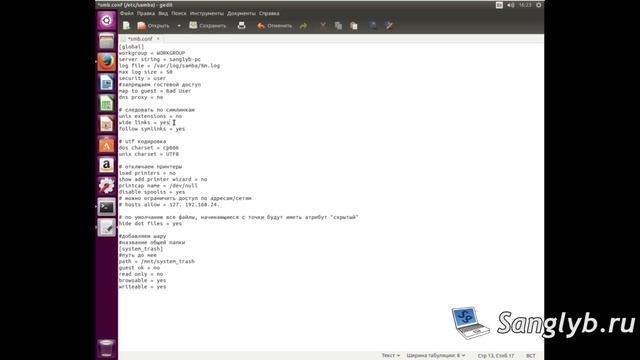Copy selection using the copy icon
The height and width of the screenshot is (360, 640).
(x=338, y=26)
